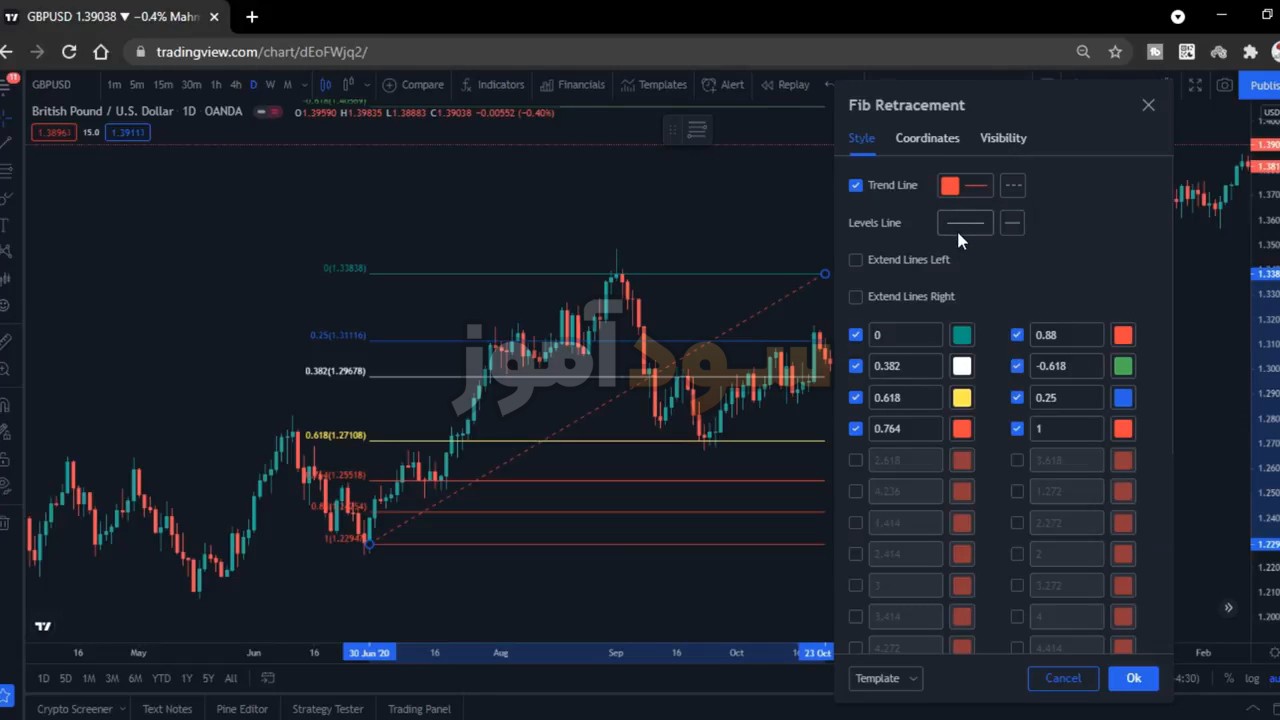Viewport: 1280px width, 720px height.
Task: Edit the 0.382 level value field
Action: (905, 366)
